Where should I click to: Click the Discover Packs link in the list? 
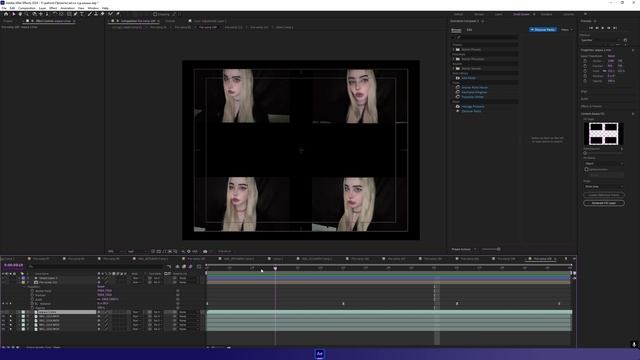pyautogui.click(x=471, y=111)
